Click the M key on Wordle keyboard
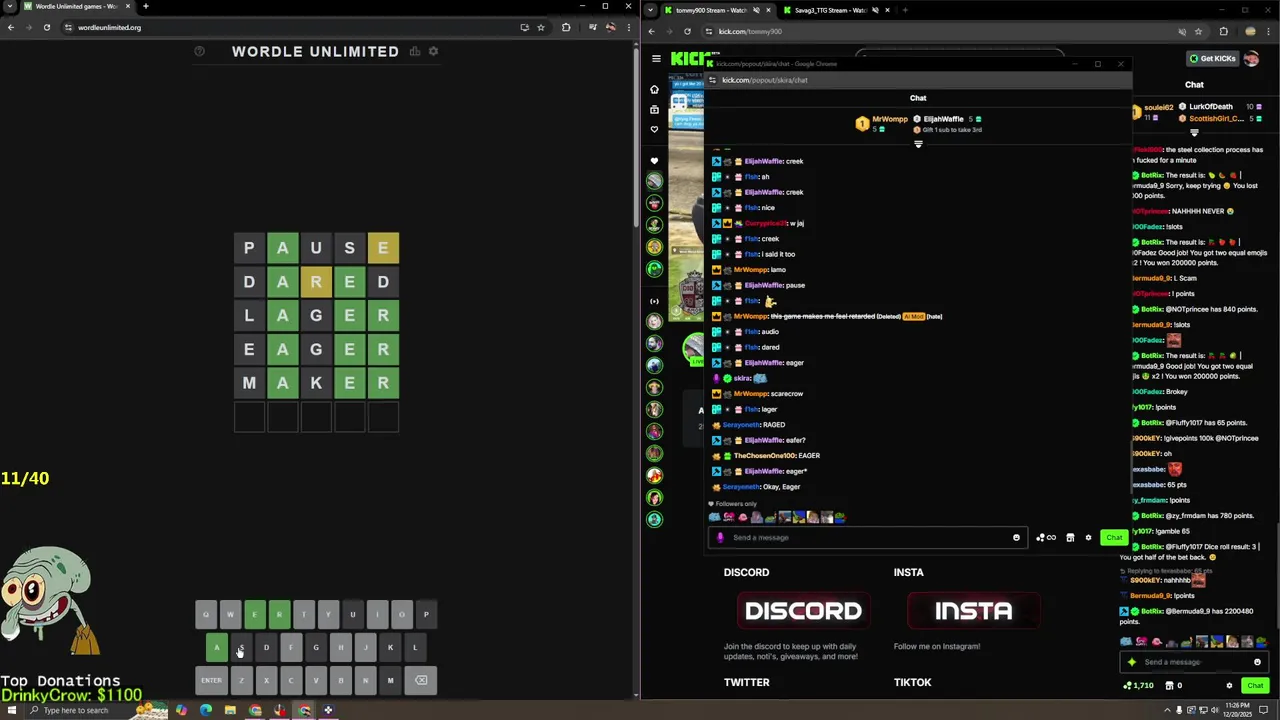The width and height of the screenshot is (1280, 720). [390, 680]
